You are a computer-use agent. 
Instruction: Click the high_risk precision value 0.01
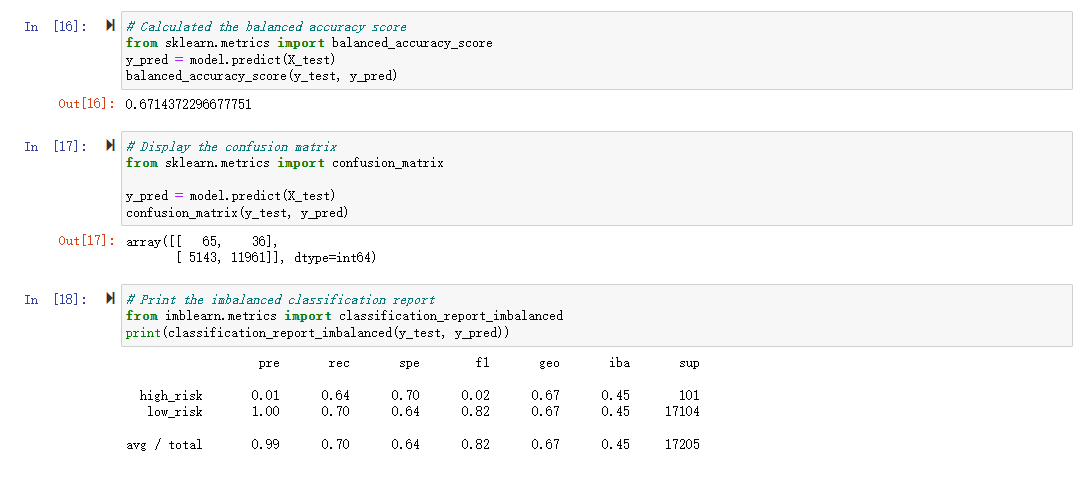click(266, 396)
